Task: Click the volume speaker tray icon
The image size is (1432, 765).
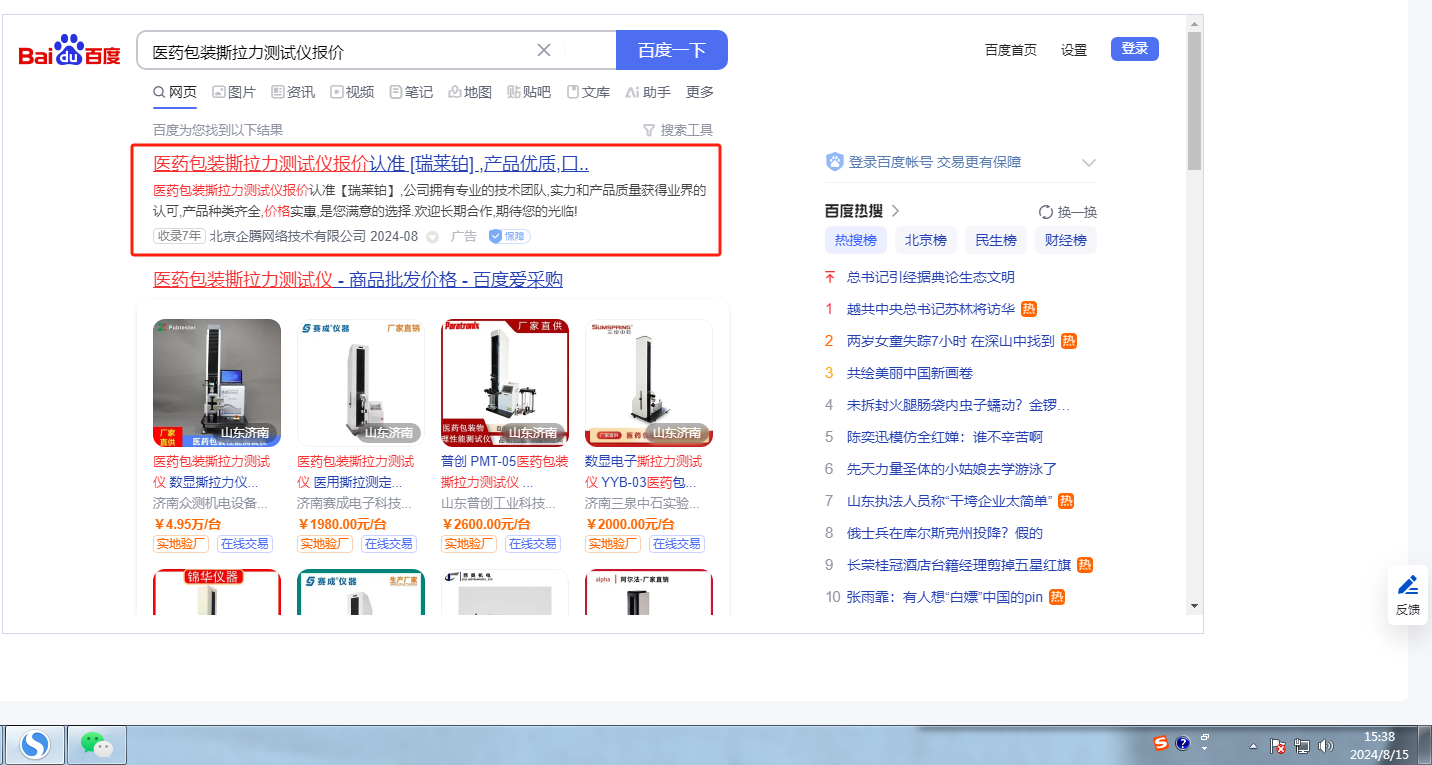Action: 1327,746
